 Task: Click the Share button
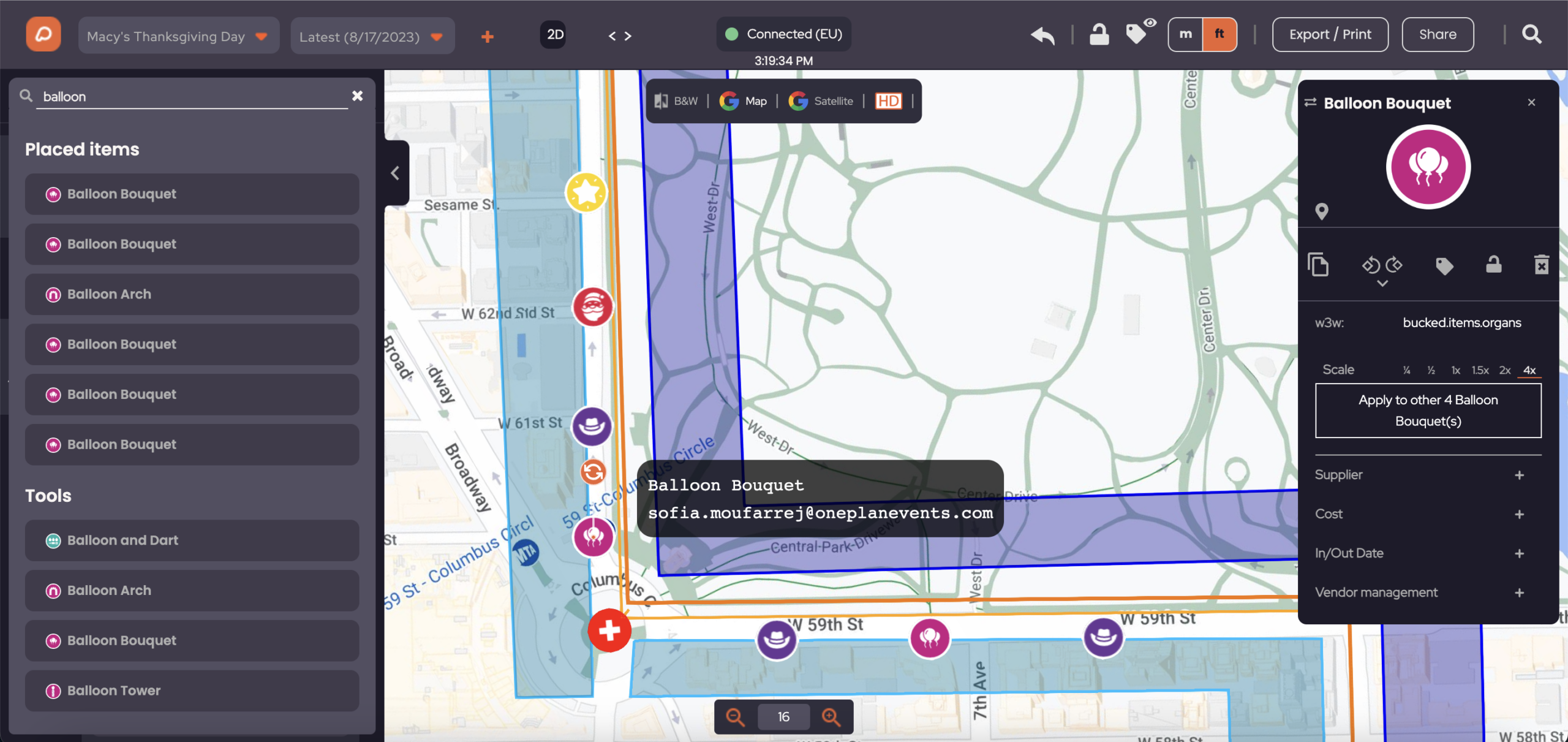[1438, 34]
